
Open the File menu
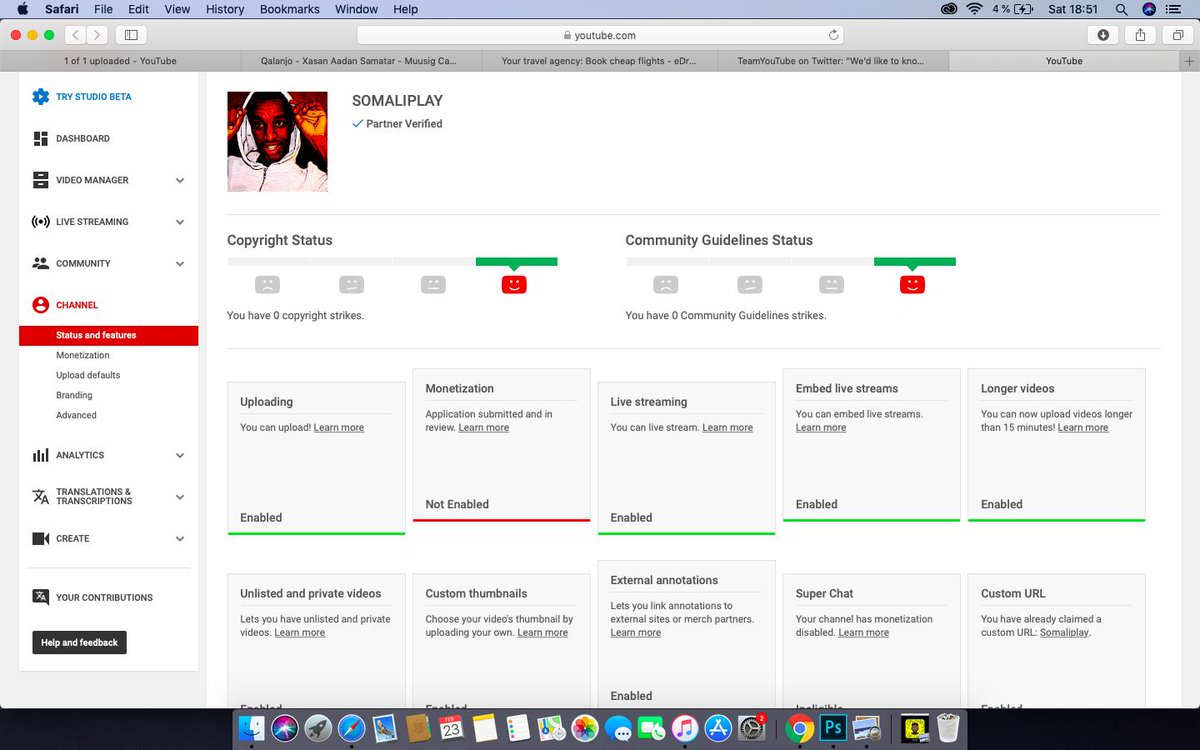(104, 9)
